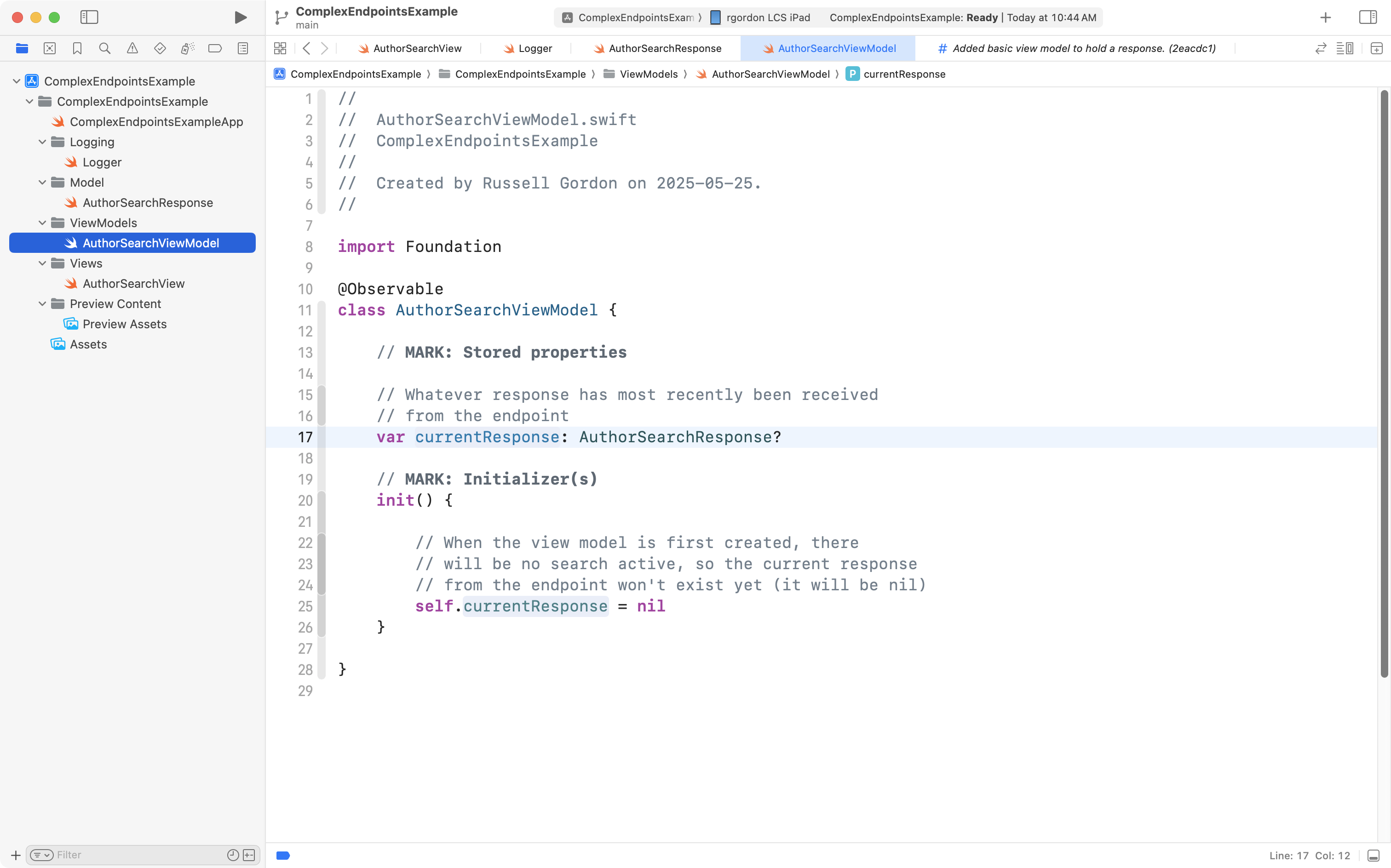The width and height of the screenshot is (1391, 868).
Task: Click the Add Editor on Right icon
Action: pyautogui.click(x=1376, y=49)
